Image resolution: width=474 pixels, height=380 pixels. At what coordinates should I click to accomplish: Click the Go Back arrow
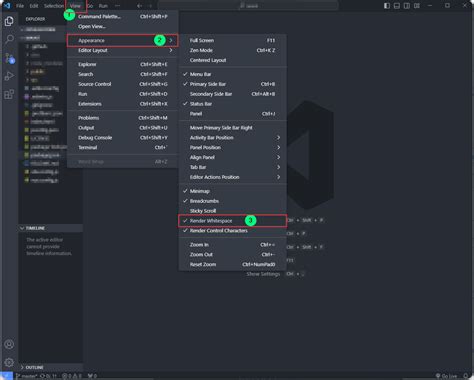[x=140, y=6]
